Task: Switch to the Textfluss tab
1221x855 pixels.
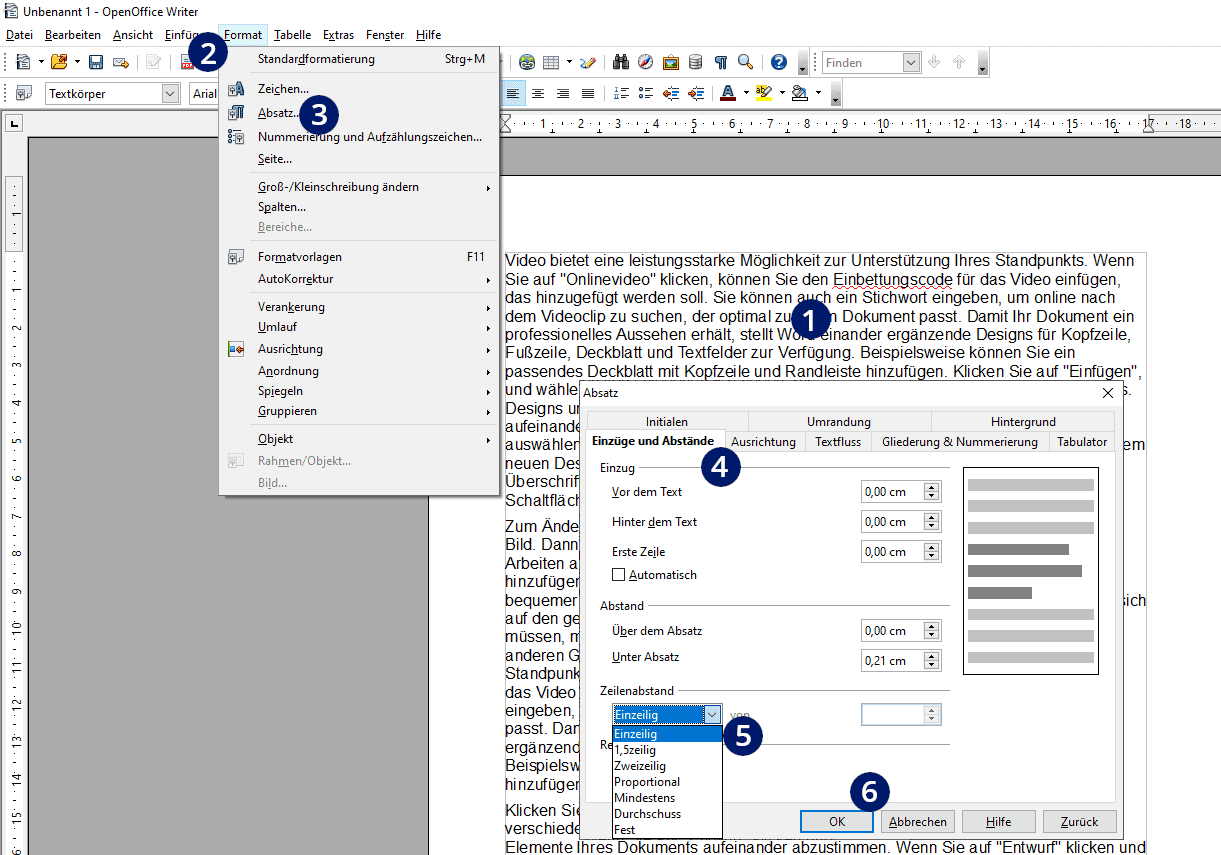Action: [x=837, y=441]
